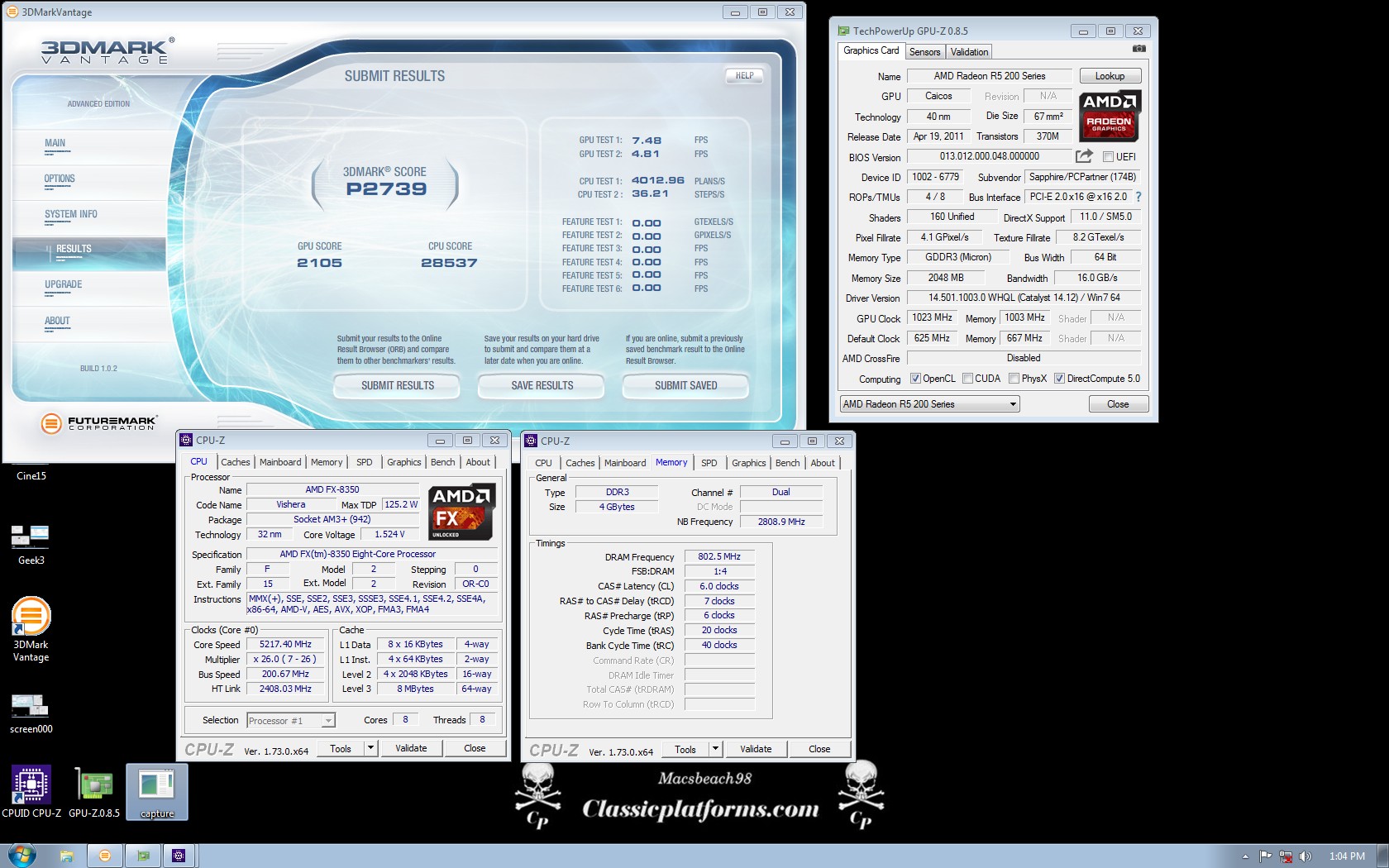Toggle the CUDA checkbox
Image resolution: width=1389 pixels, height=868 pixels.
pyautogui.click(x=967, y=379)
